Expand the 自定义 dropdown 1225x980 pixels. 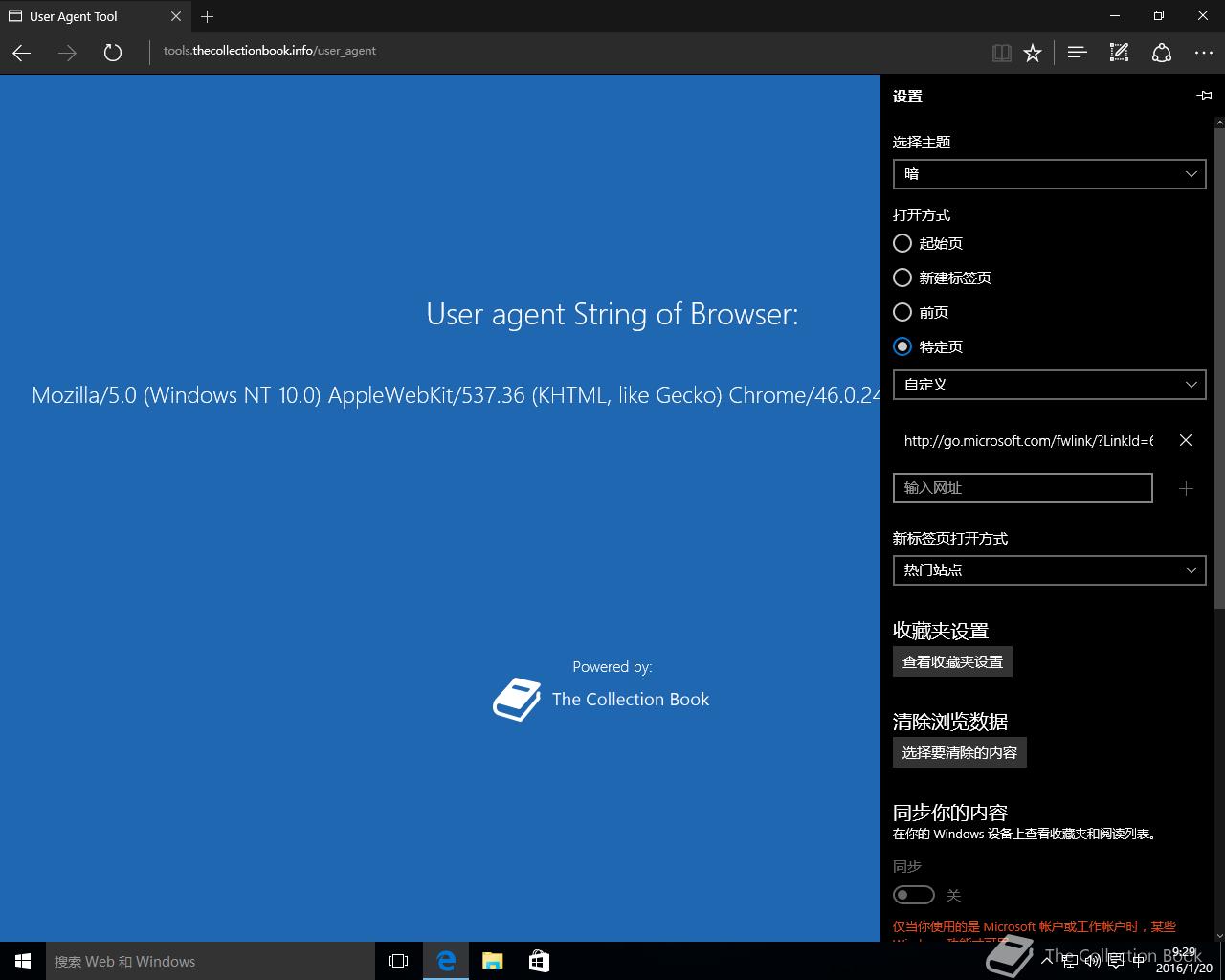click(x=1049, y=385)
